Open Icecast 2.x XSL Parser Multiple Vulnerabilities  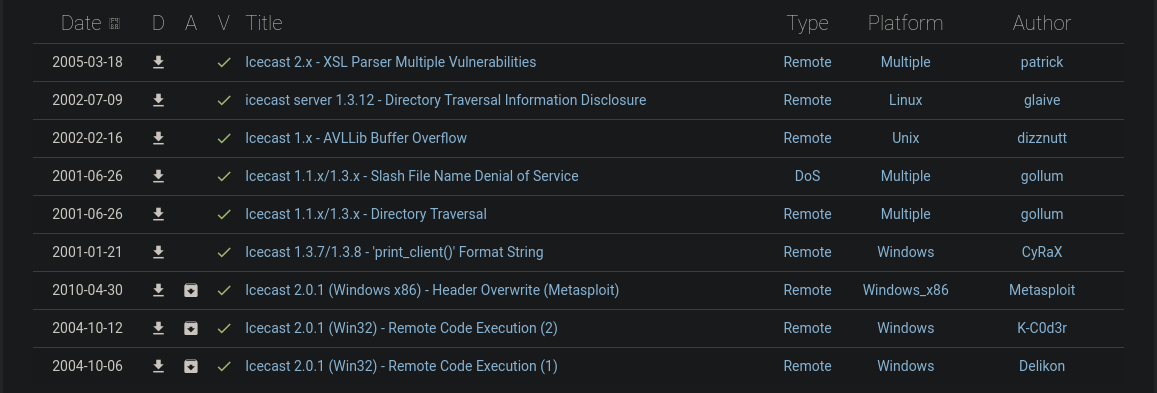[x=390, y=62]
